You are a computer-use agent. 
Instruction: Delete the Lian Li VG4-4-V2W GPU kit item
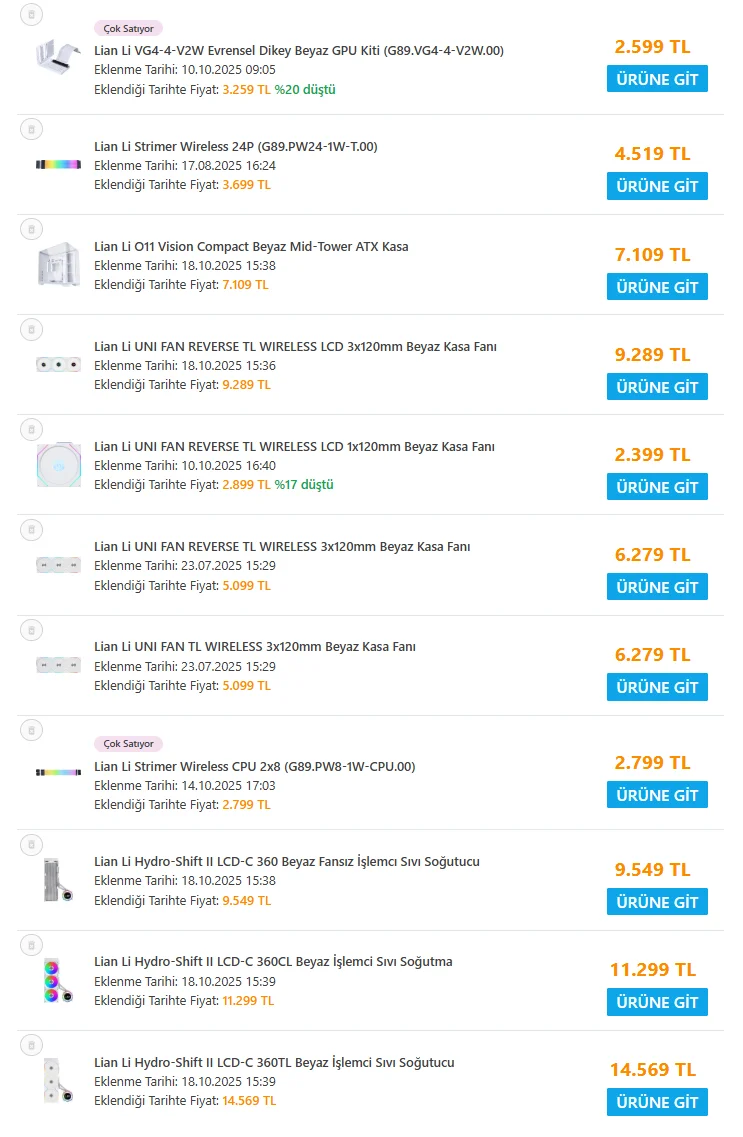point(31,15)
